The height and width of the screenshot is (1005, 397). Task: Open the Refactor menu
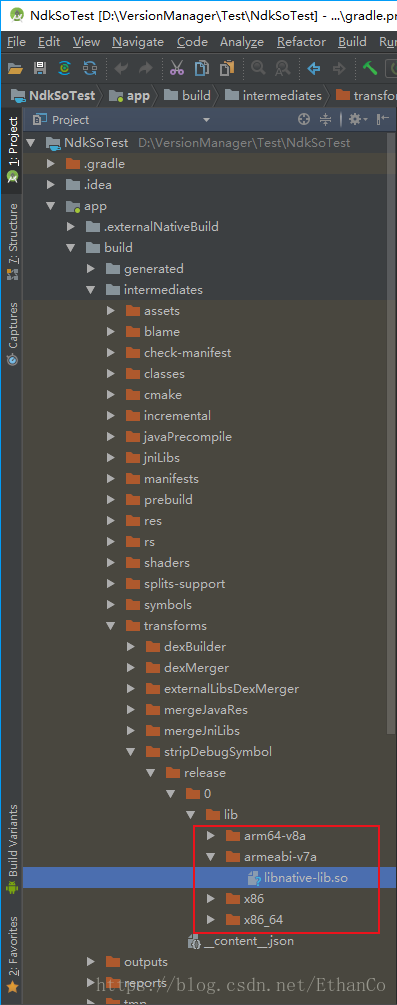[301, 42]
